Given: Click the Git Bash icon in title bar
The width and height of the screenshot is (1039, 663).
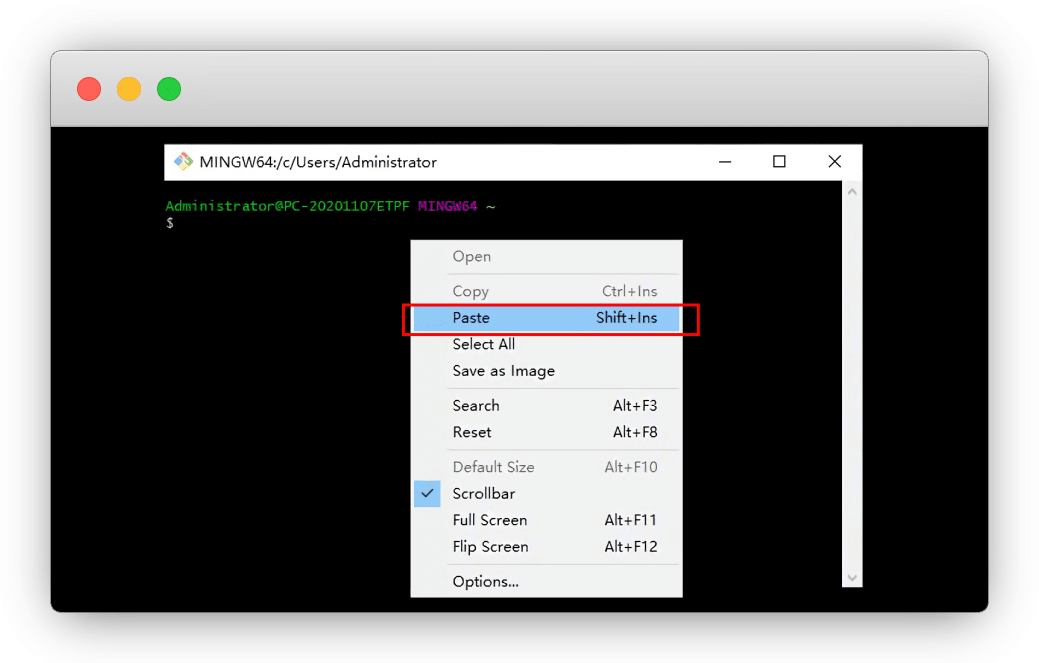Looking at the screenshot, I should coord(183,162).
